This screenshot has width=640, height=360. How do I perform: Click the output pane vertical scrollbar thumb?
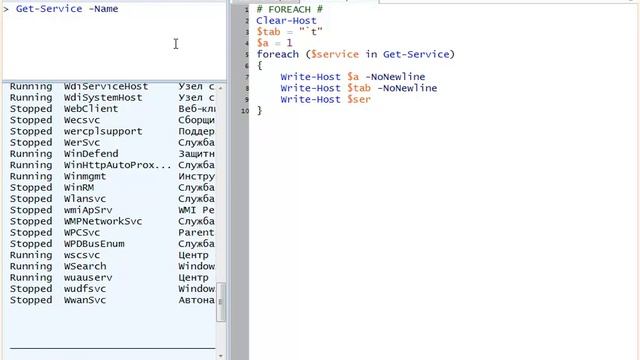[220, 302]
